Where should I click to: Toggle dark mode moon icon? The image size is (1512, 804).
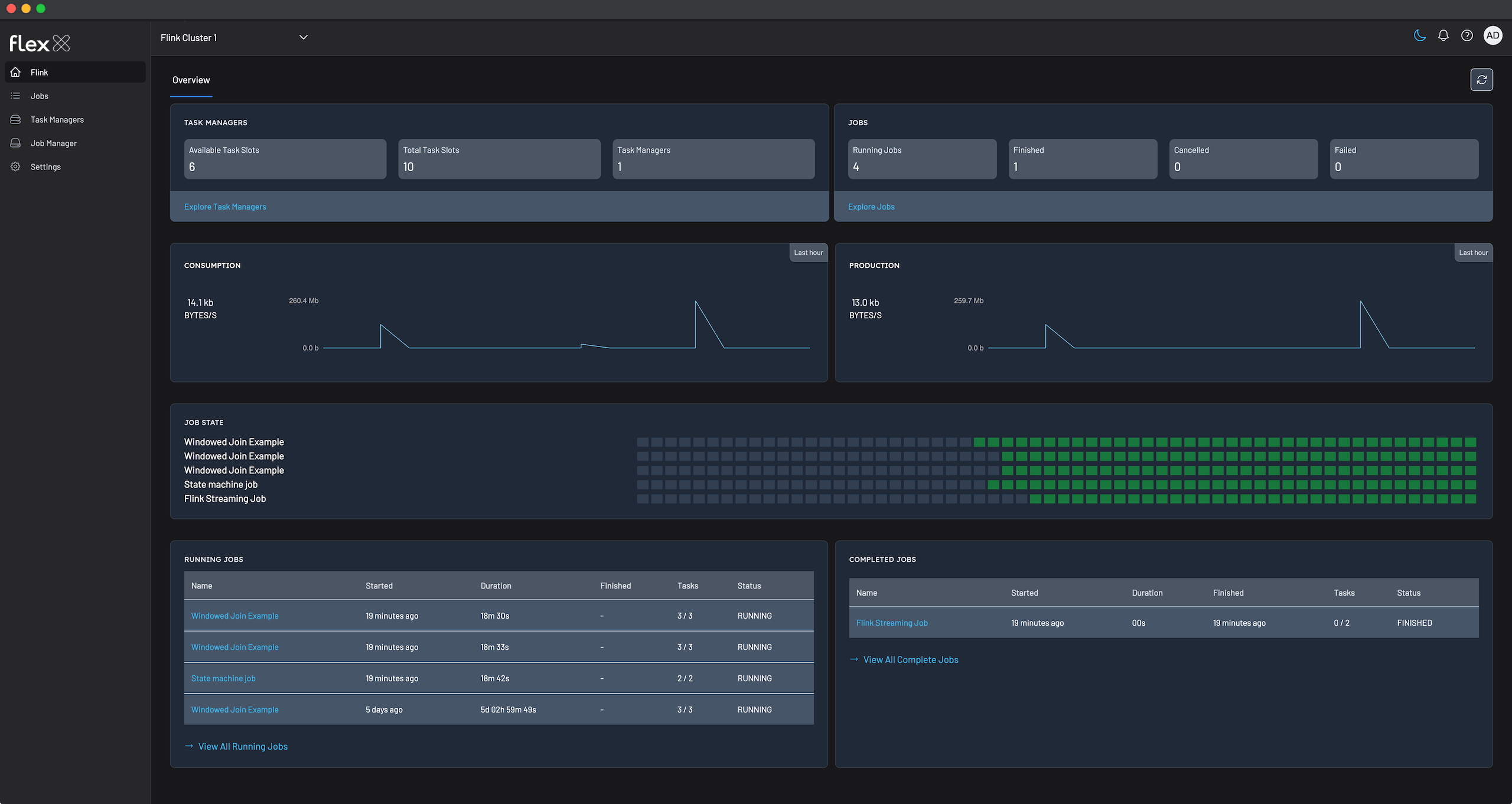1420,35
